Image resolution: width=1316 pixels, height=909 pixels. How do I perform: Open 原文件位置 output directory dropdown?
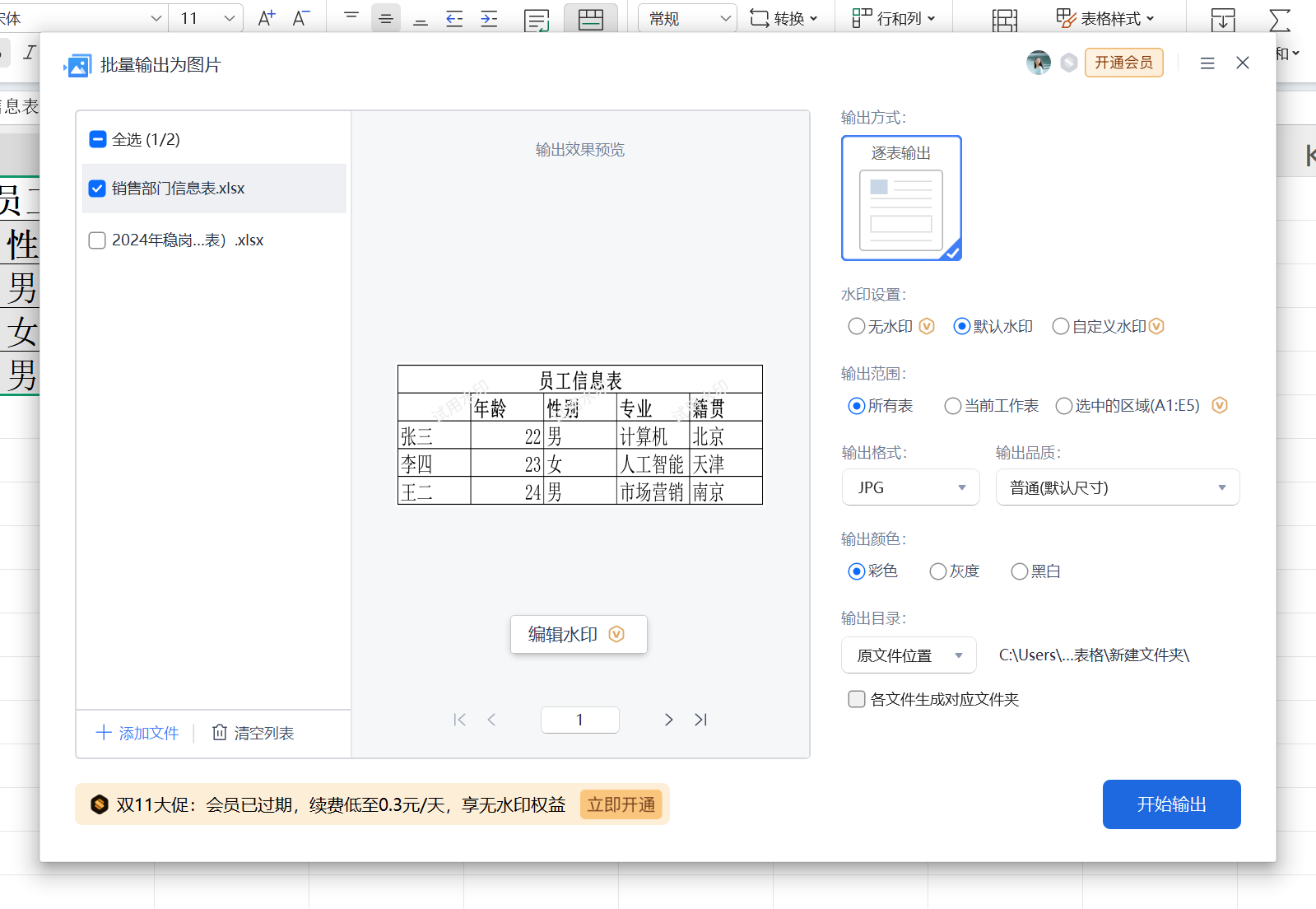pyautogui.click(x=909, y=655)
